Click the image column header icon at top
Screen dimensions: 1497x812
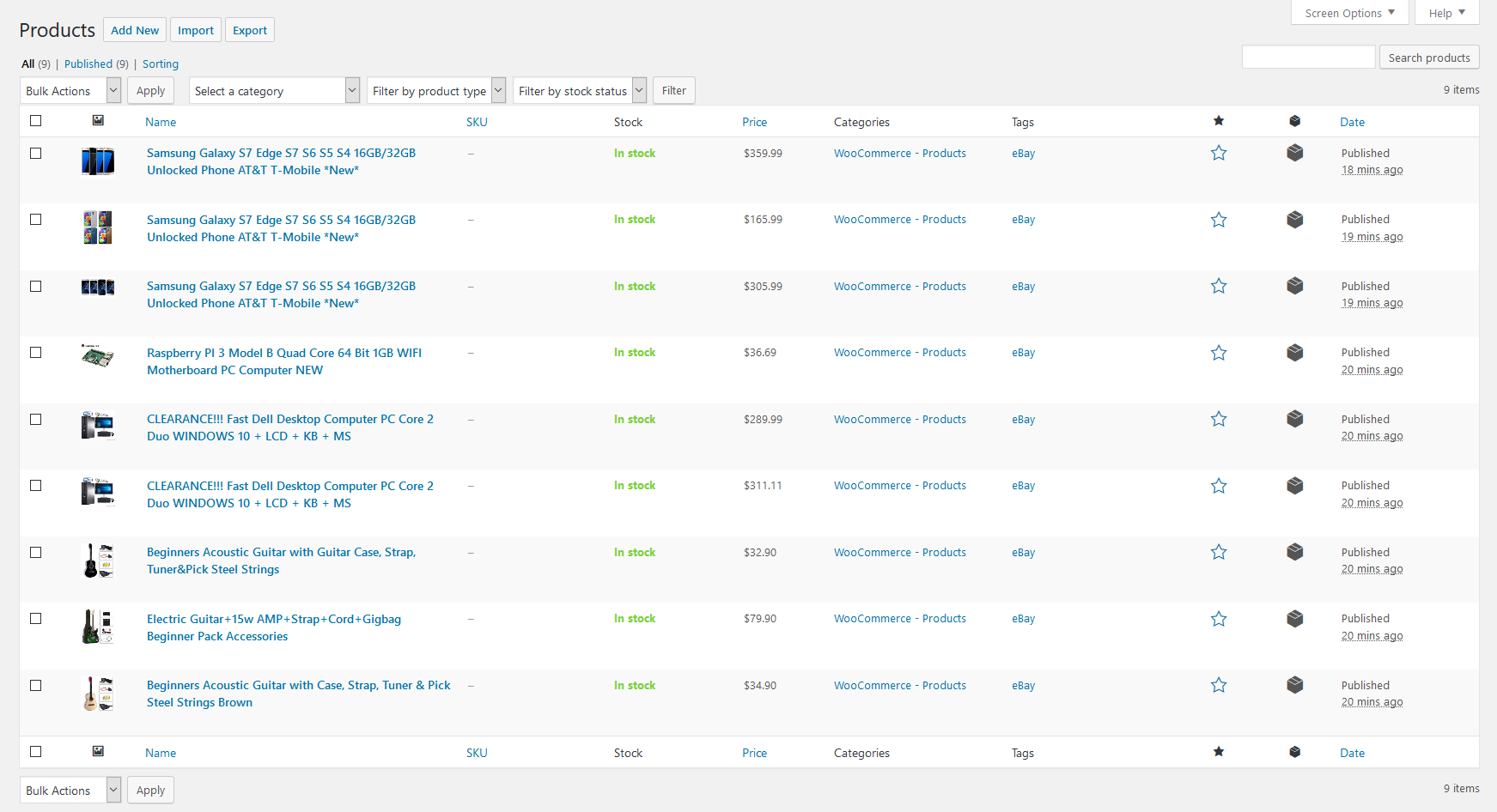pos(98,121)
